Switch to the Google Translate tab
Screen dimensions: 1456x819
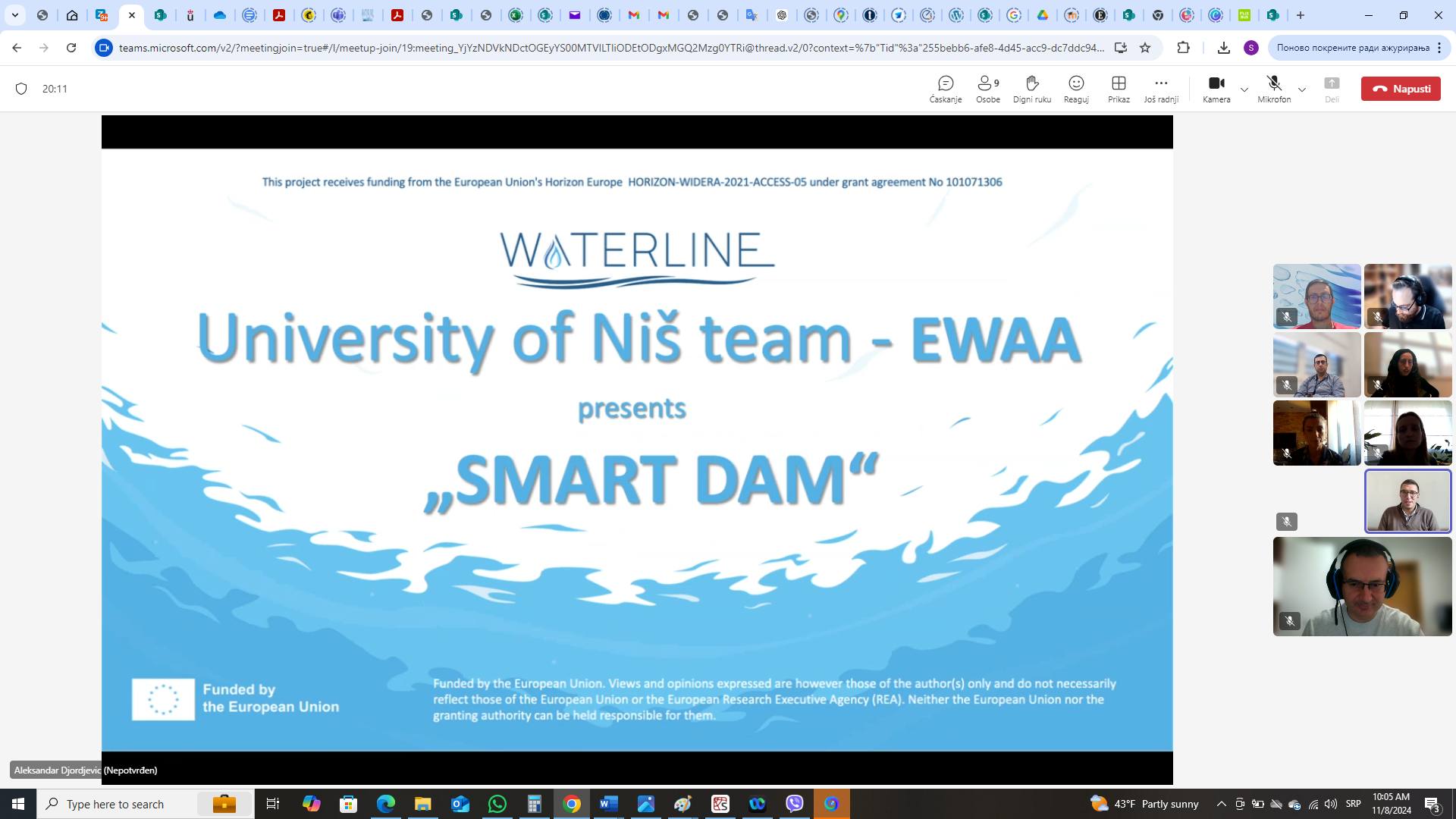752,15
